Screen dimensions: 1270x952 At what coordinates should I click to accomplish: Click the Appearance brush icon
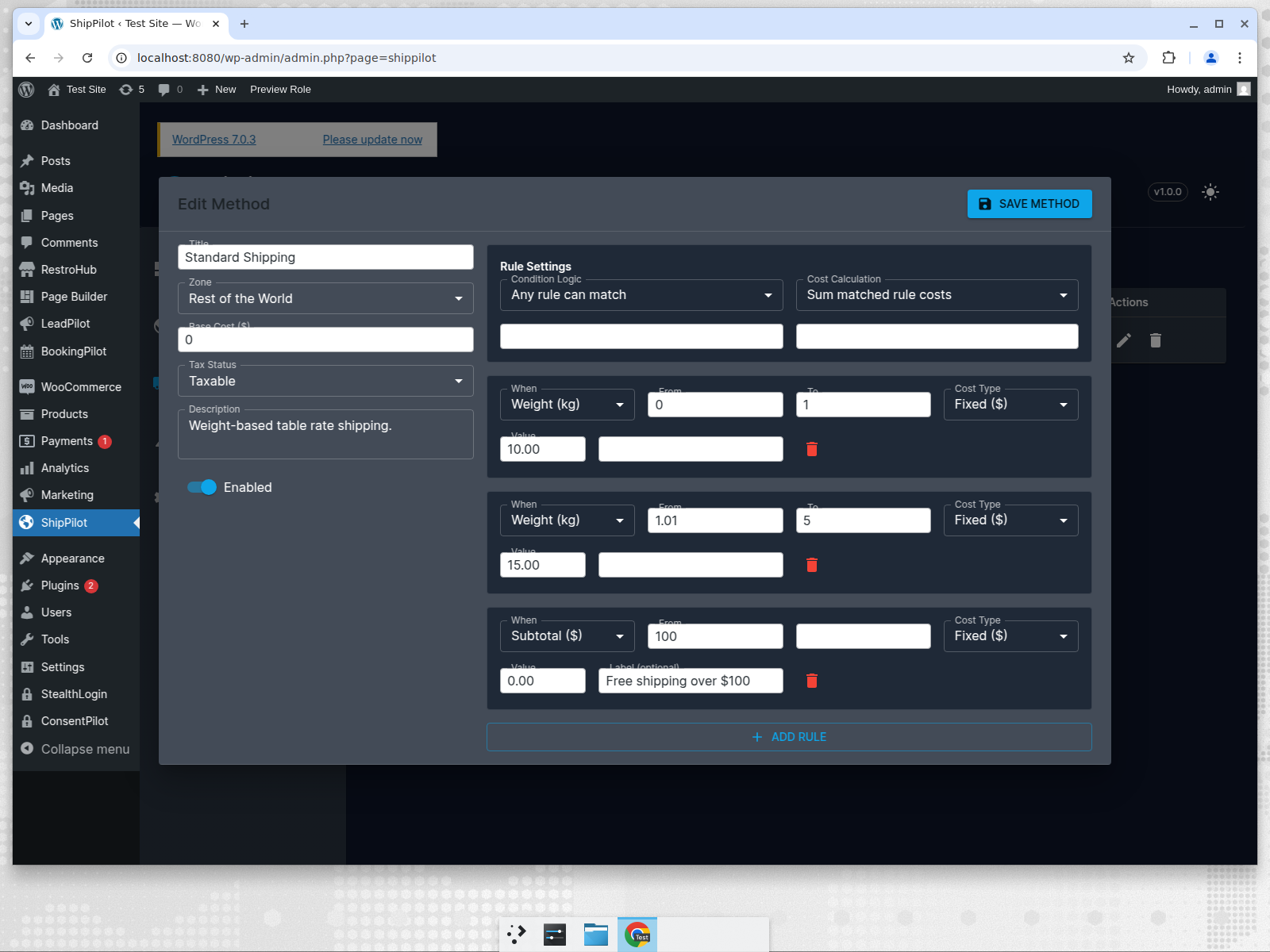[27, 559]
